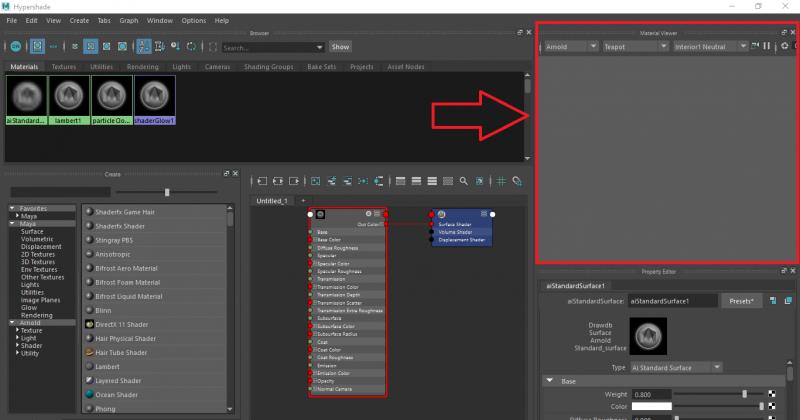
Task: Open Material Viewer settings gear icon
Action: 784,46
